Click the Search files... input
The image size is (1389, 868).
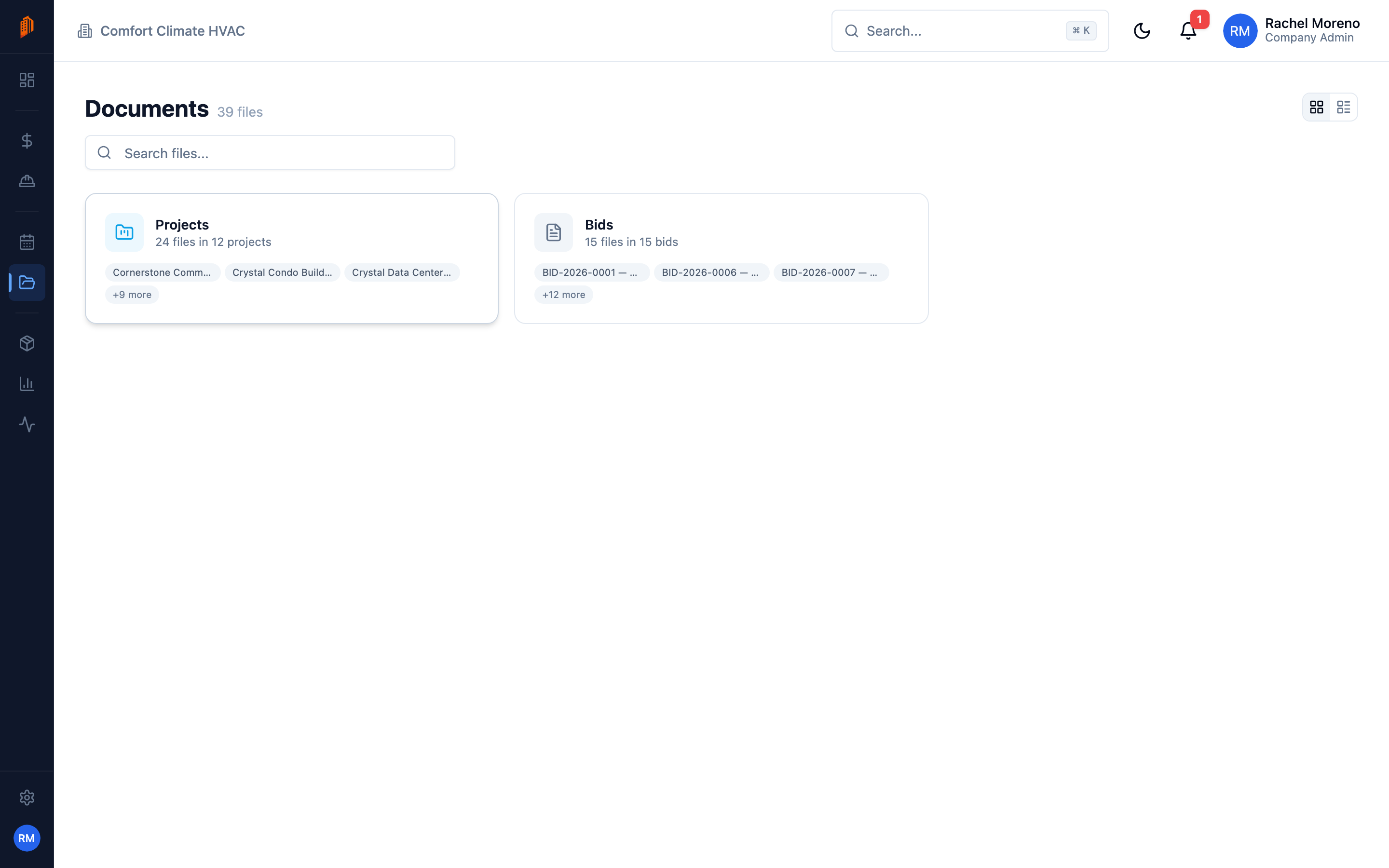pos(270,153)
